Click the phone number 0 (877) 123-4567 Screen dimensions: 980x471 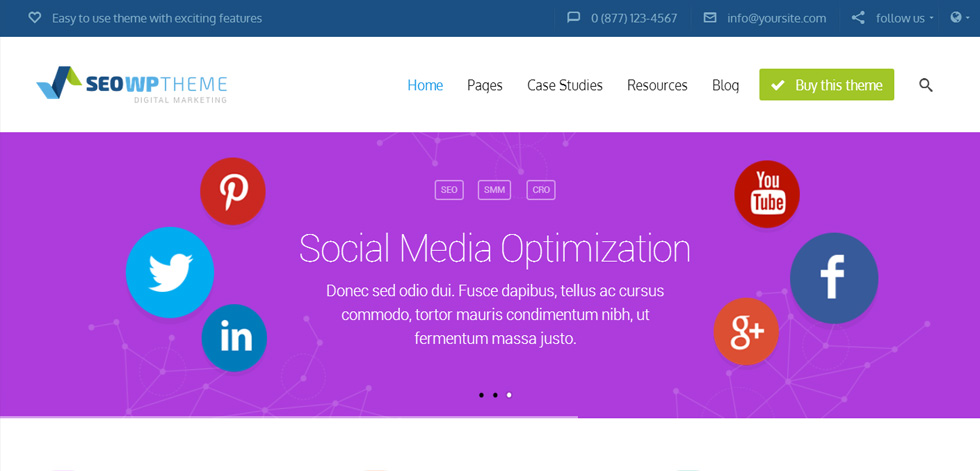pos(634,18)
